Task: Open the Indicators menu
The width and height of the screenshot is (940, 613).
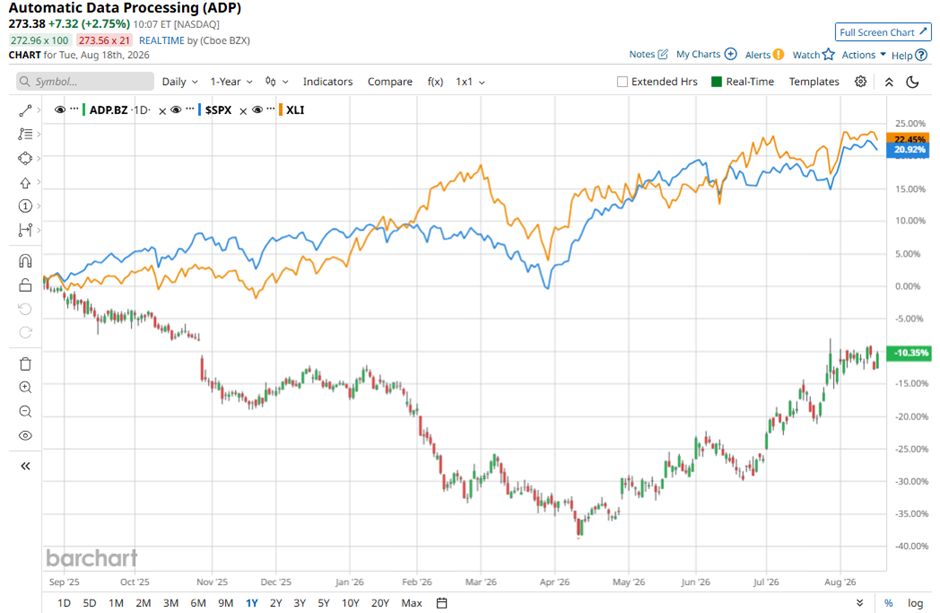Action: (328, 81)
